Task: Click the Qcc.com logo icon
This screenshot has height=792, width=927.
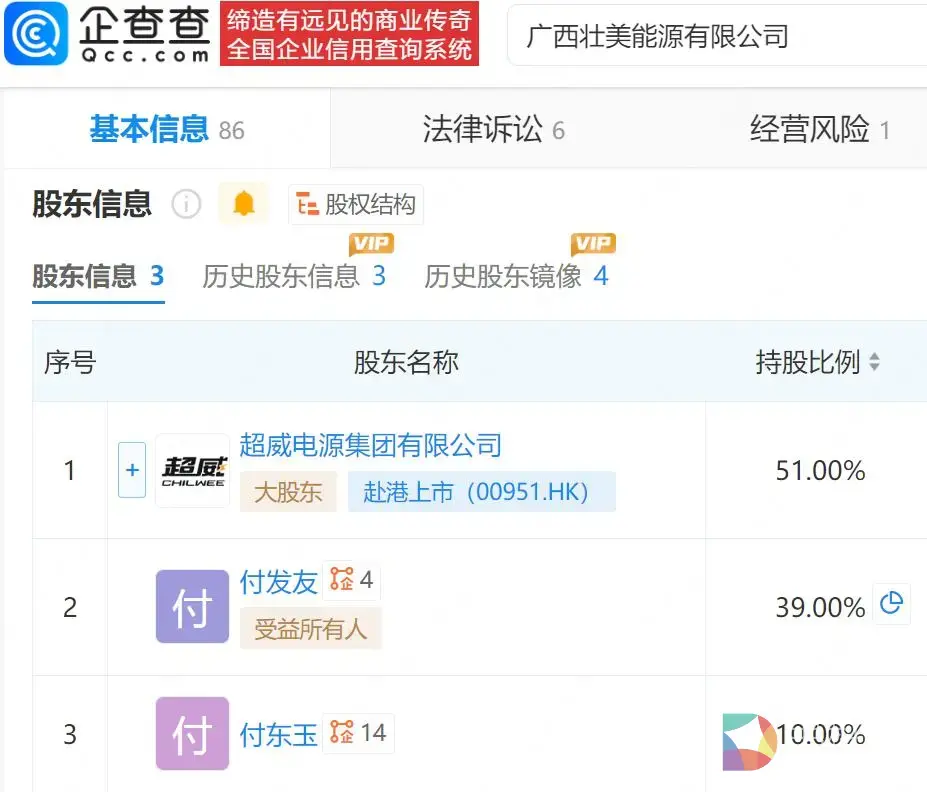Action: tap(36, 33)
